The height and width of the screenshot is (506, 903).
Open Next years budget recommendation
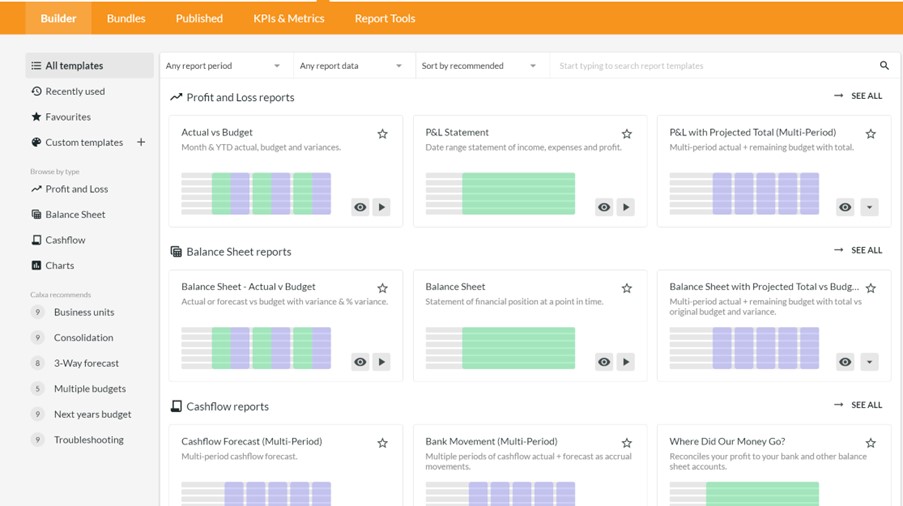(x=93, y=414)
